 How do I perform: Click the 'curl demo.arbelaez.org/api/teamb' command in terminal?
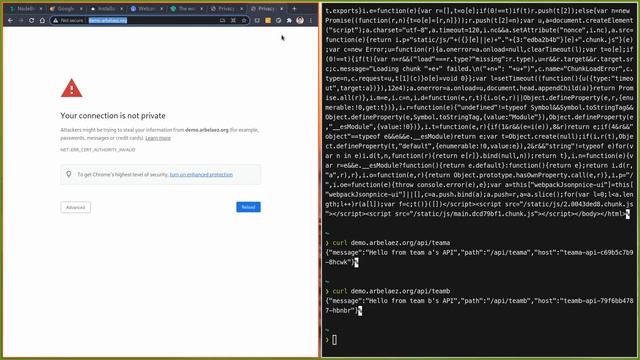coord(391,291)
